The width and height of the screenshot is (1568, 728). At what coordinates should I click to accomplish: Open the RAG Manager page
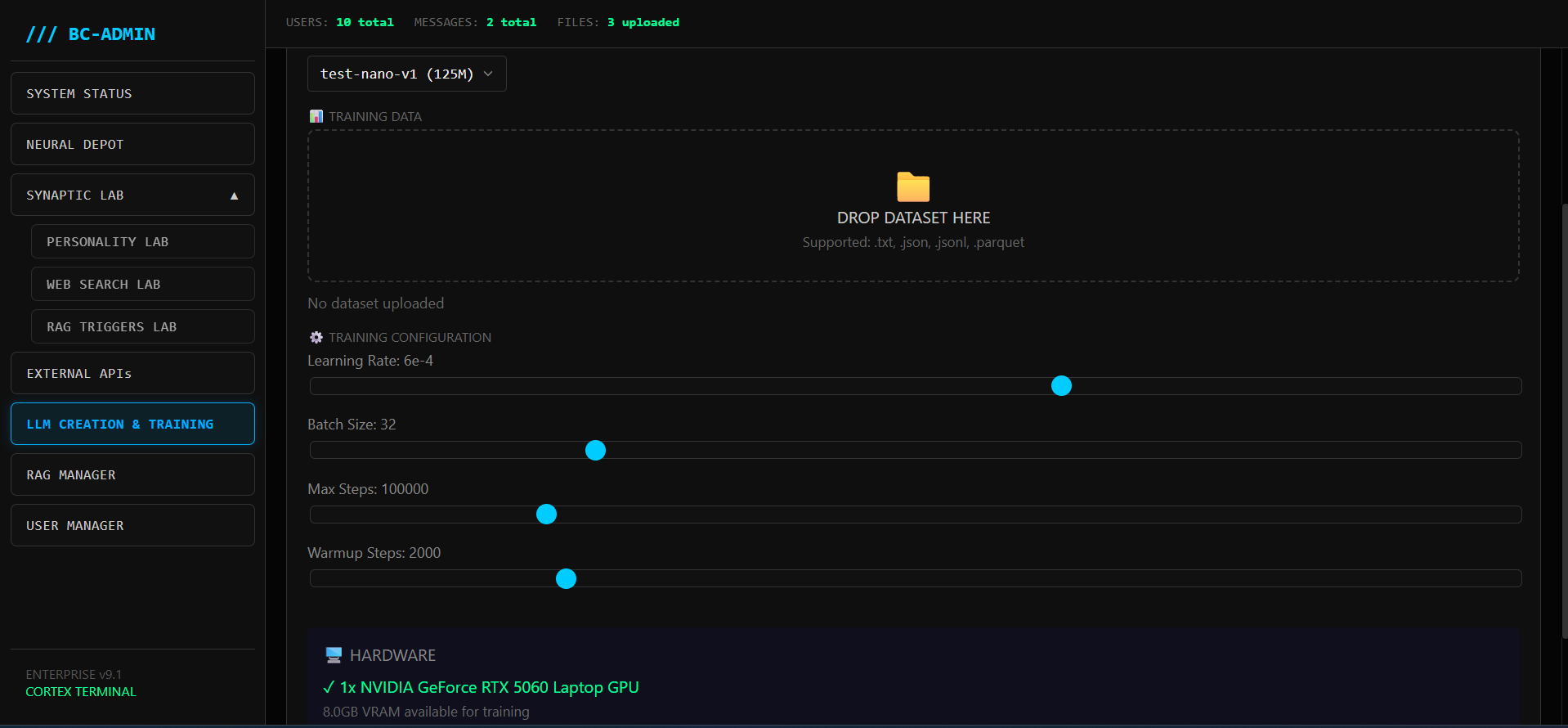(x=132, y=475)
